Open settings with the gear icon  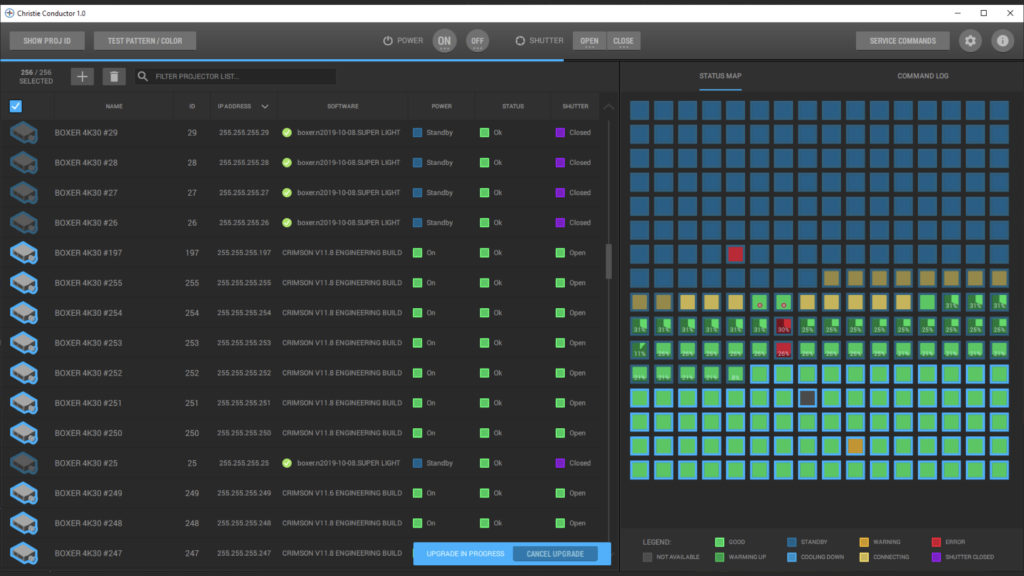[970, 41]
